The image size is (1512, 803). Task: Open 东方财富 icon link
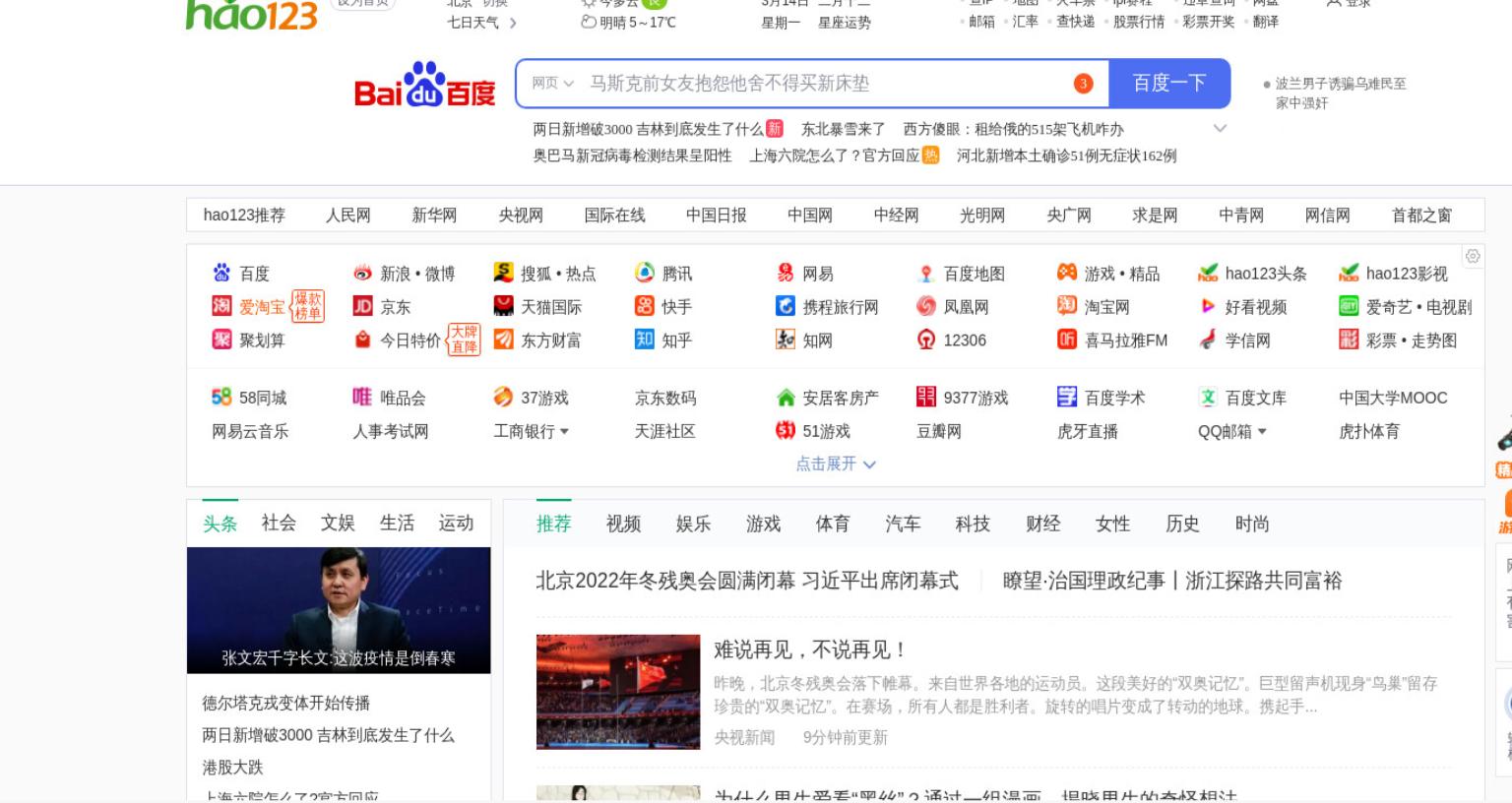coord(503,340)
